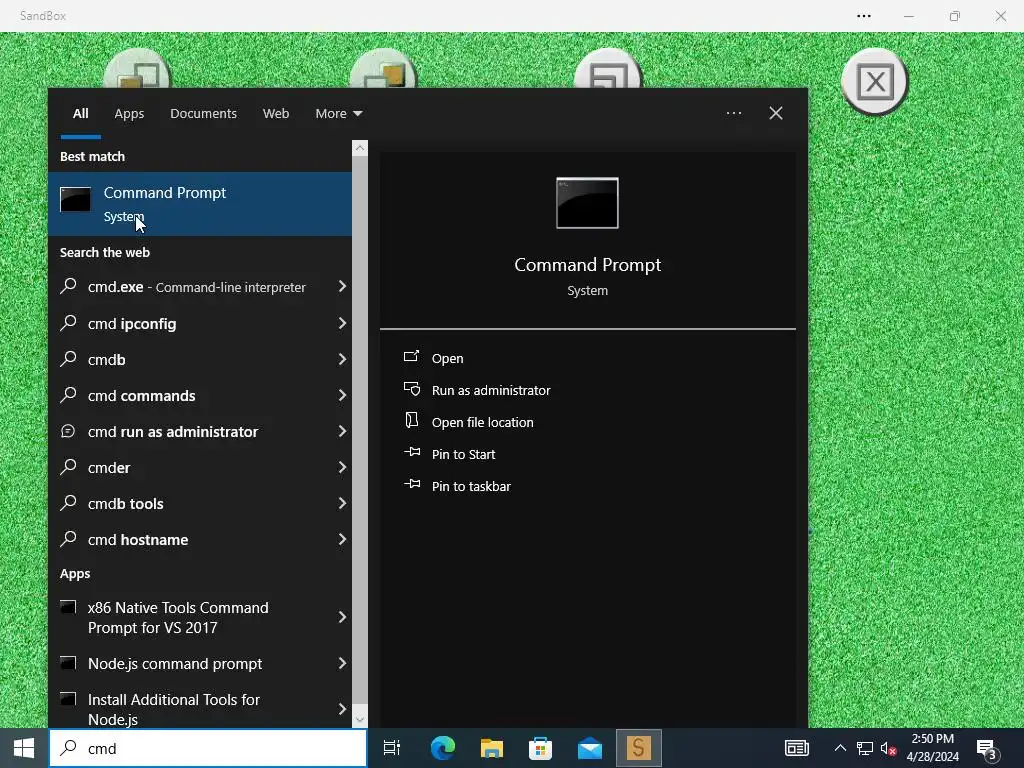Open the Windows Start menu
The height and width of the screenshot is (768, 1024).
pos(24,748)
